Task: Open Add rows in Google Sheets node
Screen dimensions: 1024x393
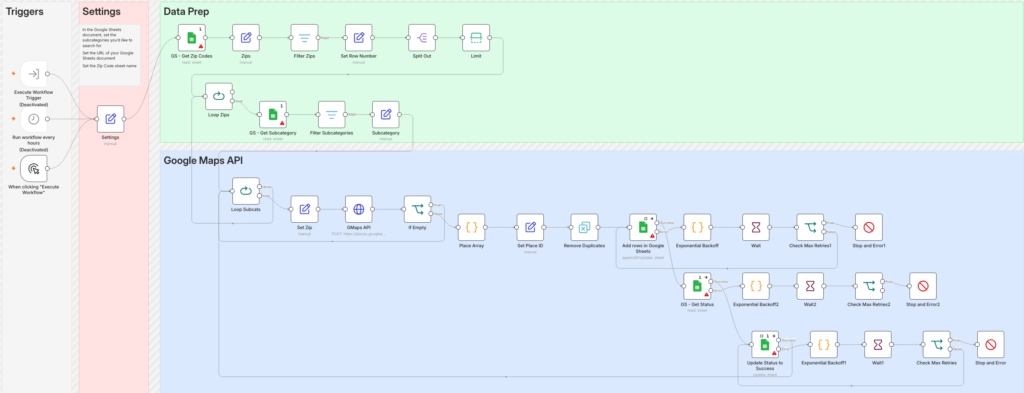Action: pyautogui.click(x=643, y=227)
